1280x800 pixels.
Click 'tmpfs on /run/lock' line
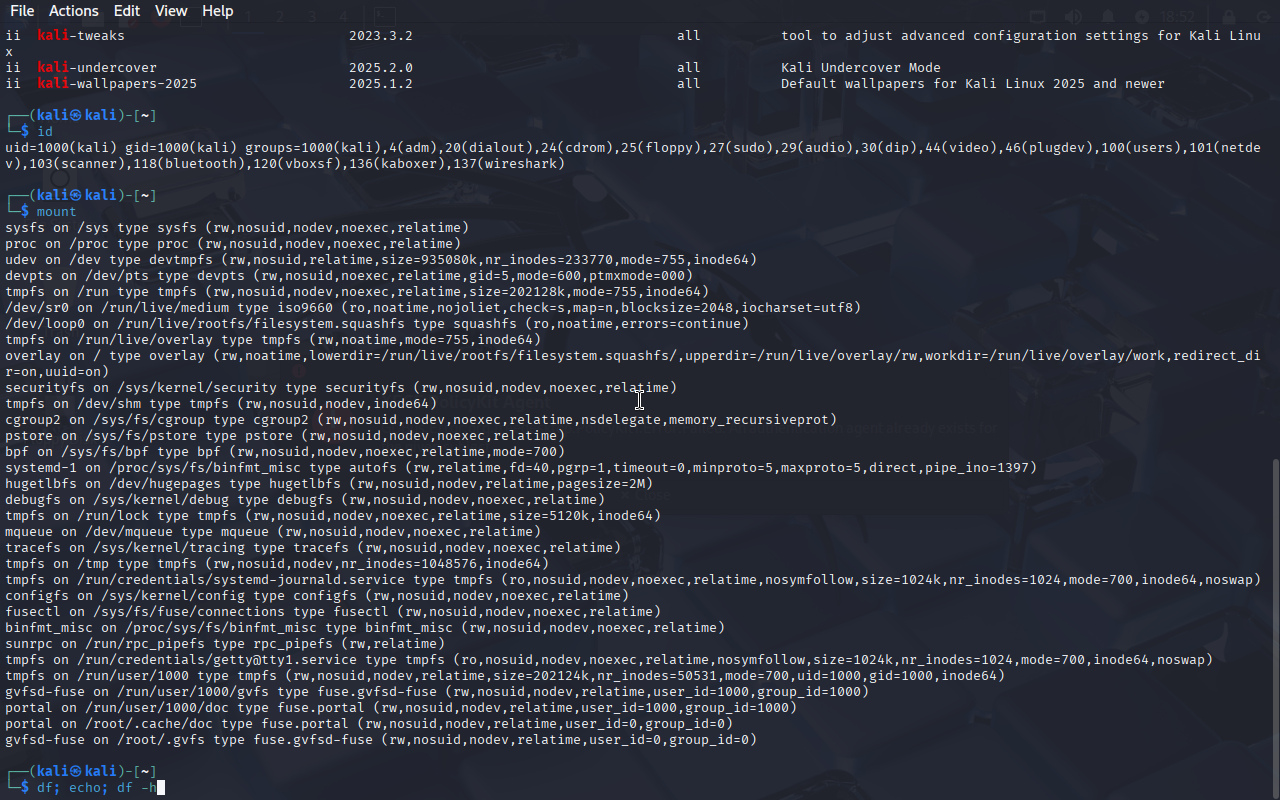pos(333,516)
